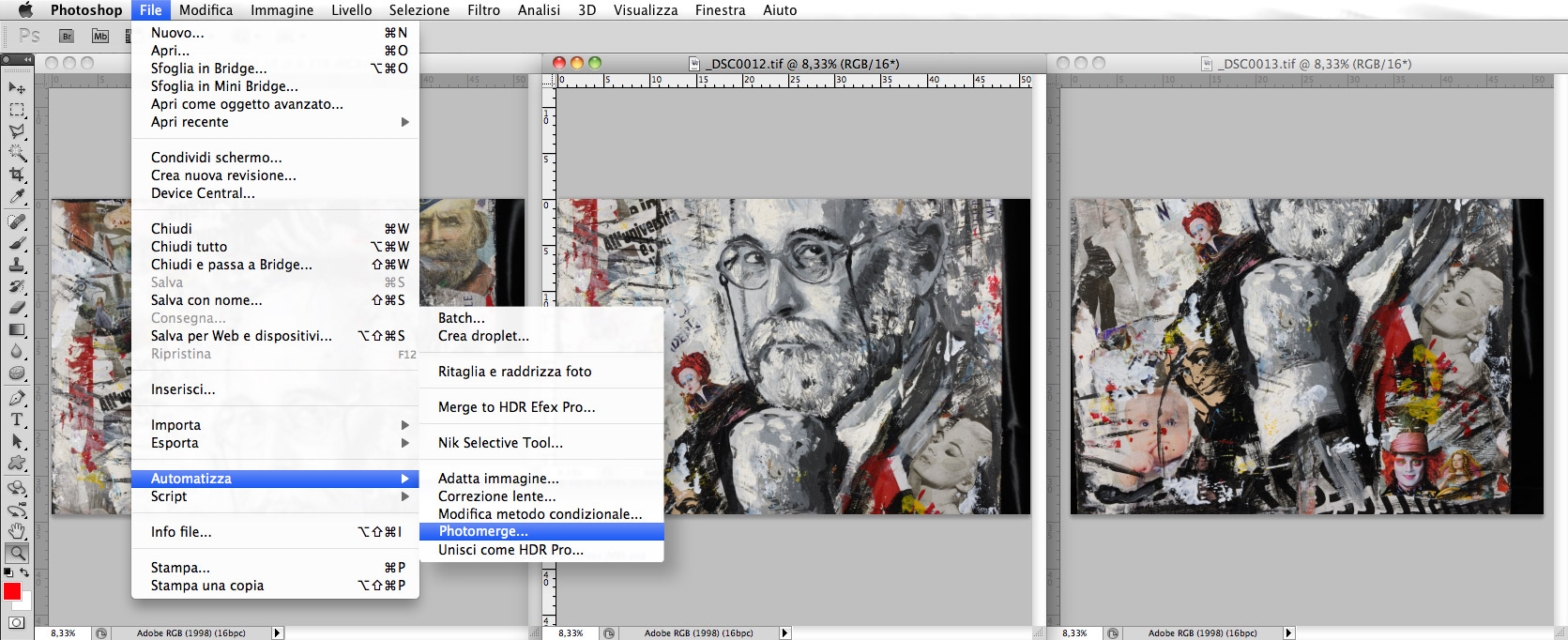Click Chiudi tutto
The width and height of the screenshot is (1568, 640).
coord(275,247)
